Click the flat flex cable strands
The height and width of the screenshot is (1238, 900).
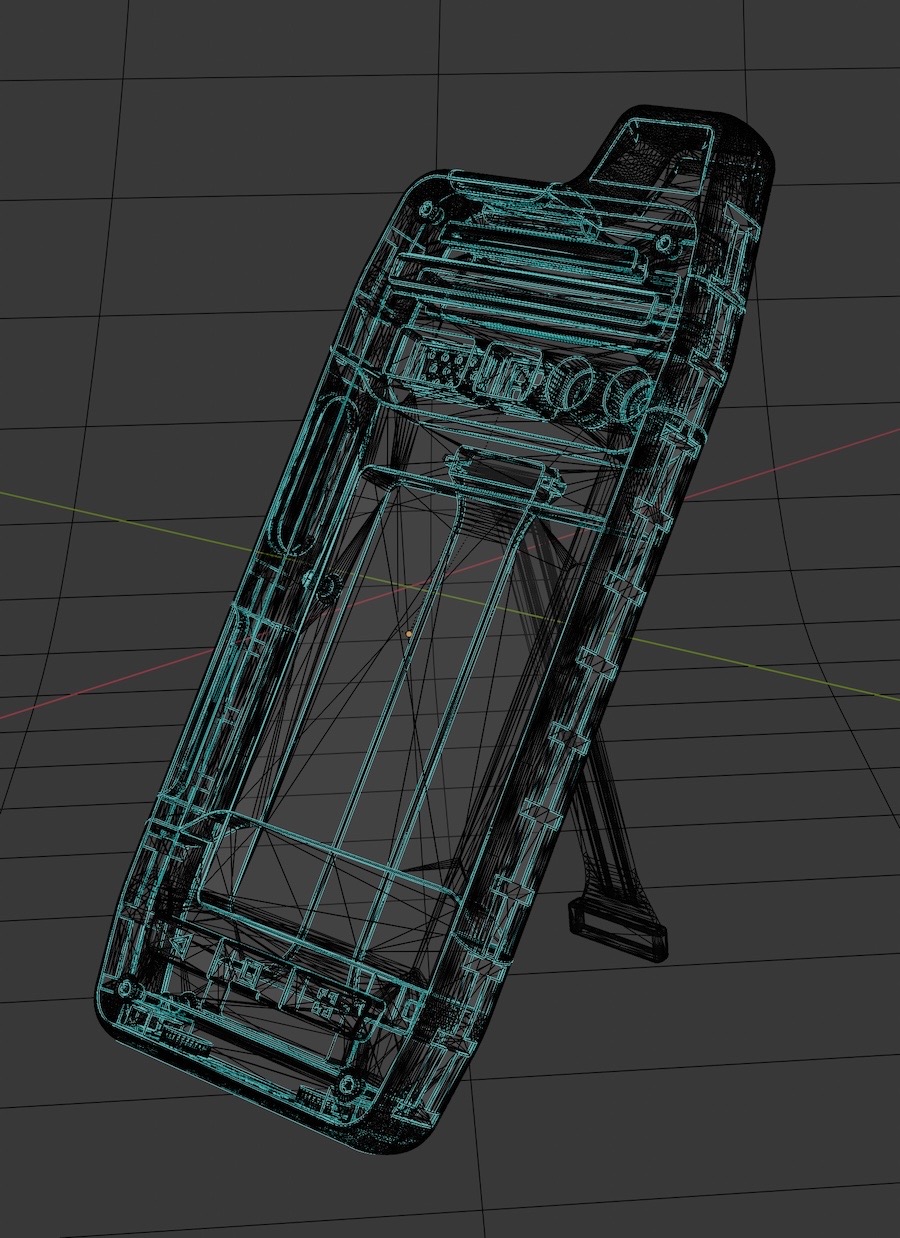(x=598, y=822)
